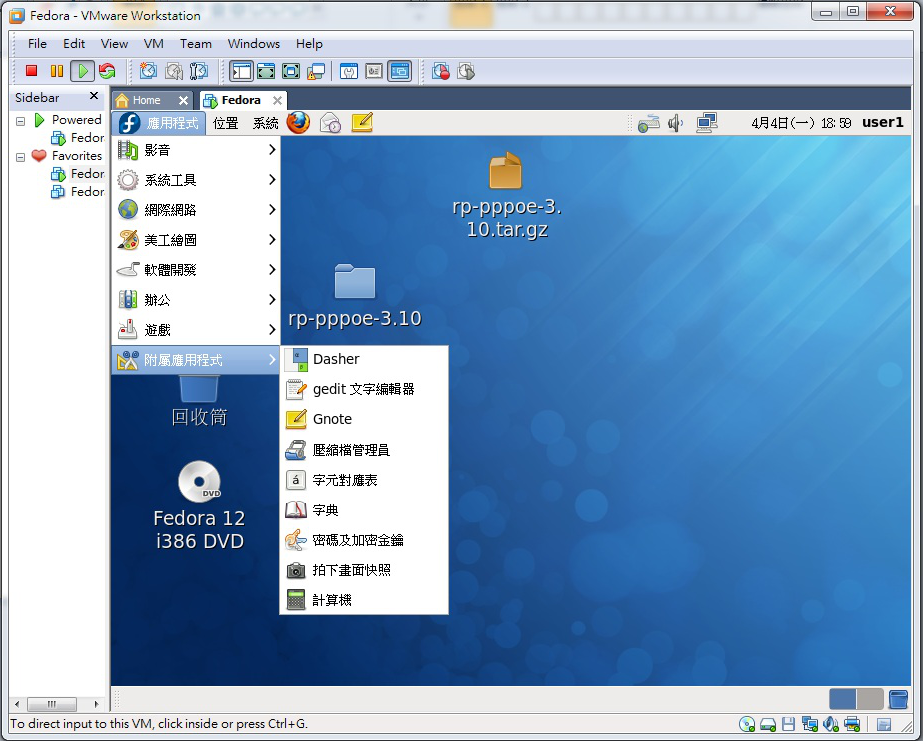Launch Firefox from the GNOME panel

[x=298, y=122]
